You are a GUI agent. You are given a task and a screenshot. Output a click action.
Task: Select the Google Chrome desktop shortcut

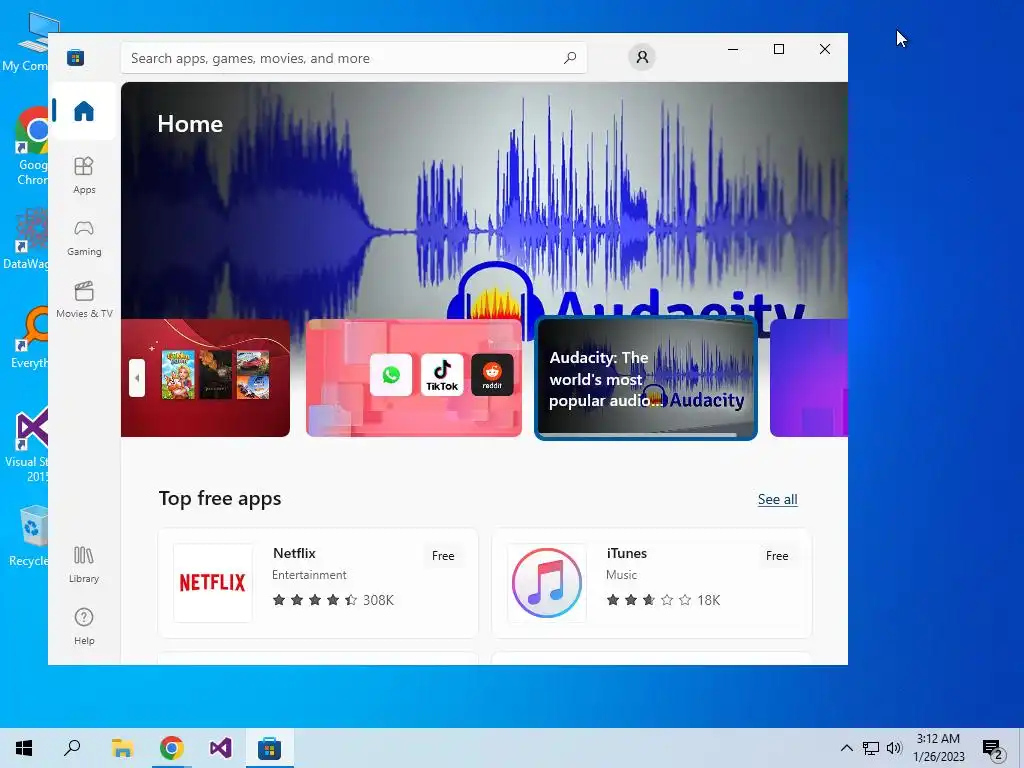tap(31, 146)
